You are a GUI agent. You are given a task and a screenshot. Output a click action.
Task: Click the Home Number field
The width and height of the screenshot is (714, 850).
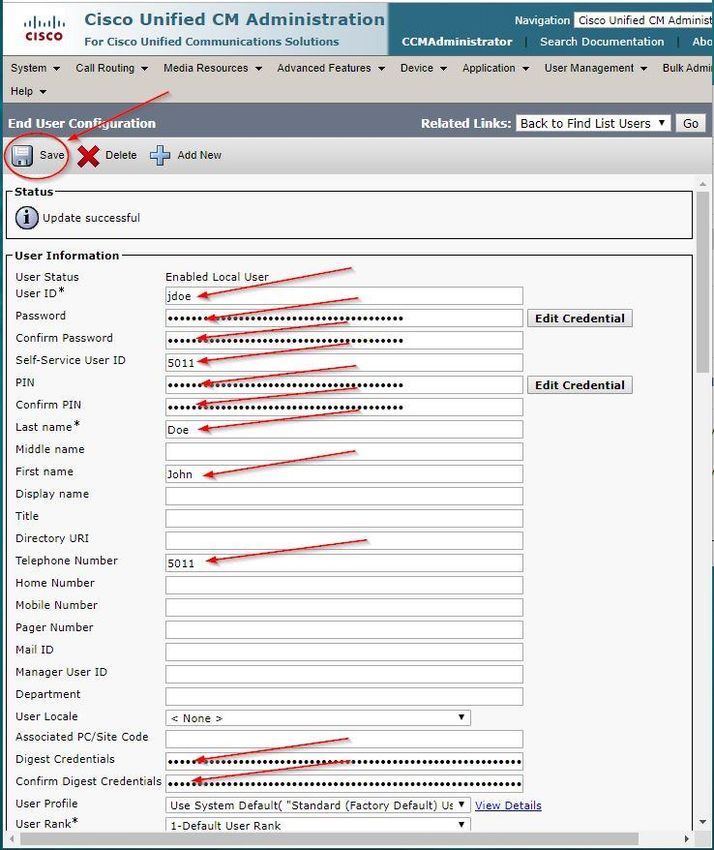tap(344, 585)
